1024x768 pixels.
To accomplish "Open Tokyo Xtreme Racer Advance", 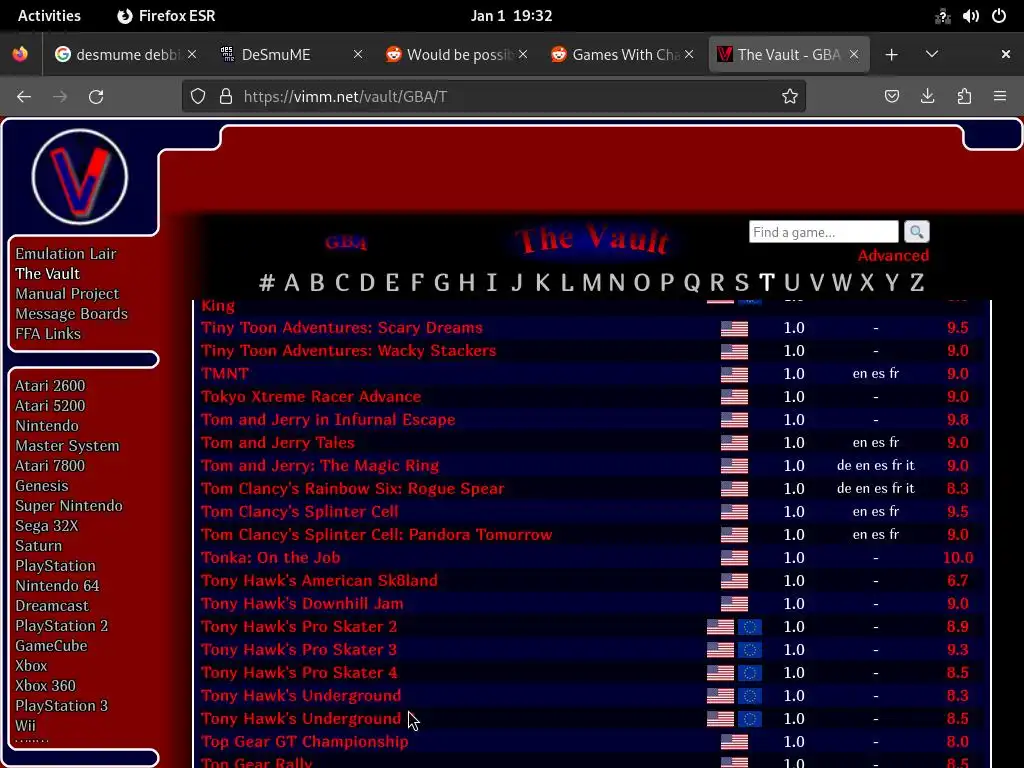I will pyautogui.click(x=311, y=396).
